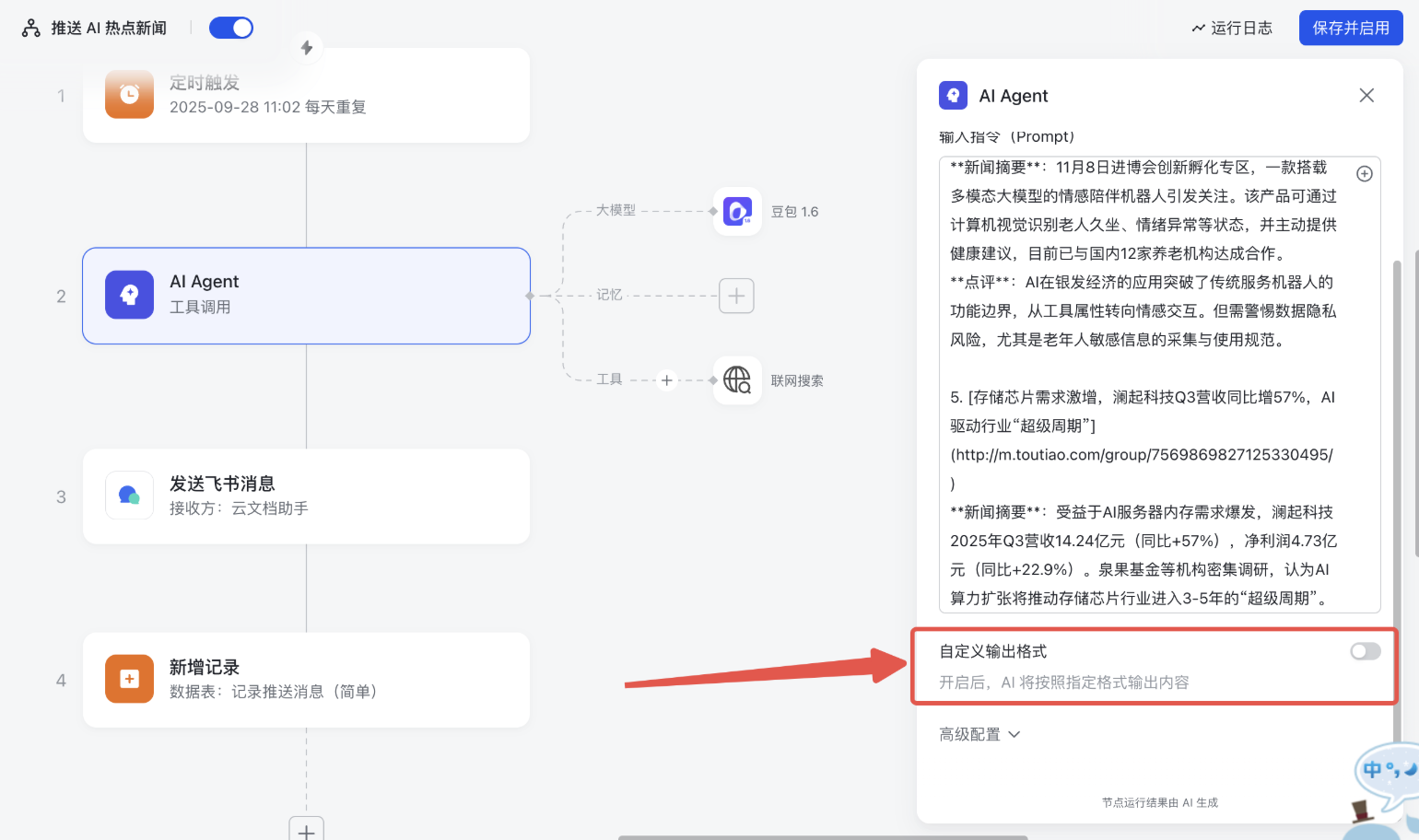Image resolution: width=1419 pixels, height=840 pixels.
Task: Select the AI Agent node icon
Action: 129,295
